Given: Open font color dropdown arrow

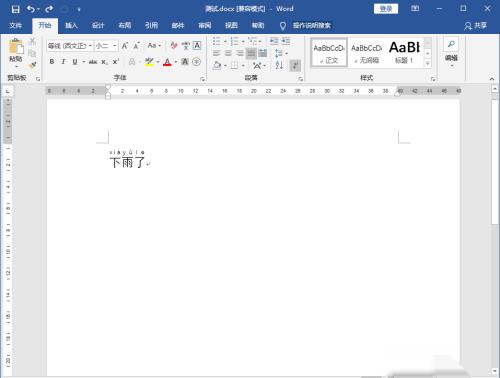Looking at the screenshot, I should point(176,62).
